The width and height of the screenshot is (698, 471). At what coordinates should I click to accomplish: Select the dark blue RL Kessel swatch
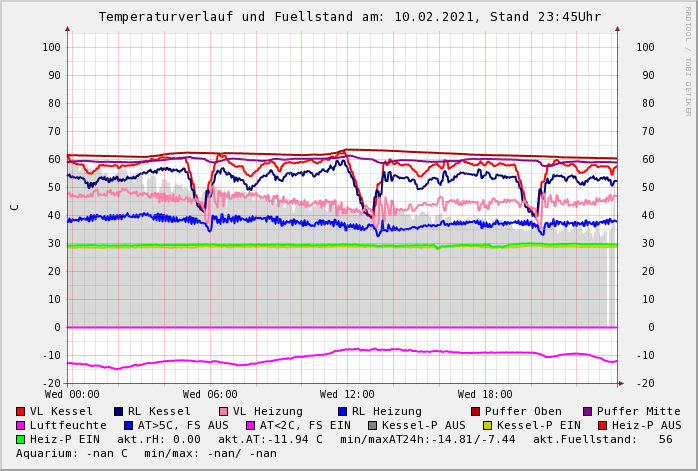(119, 411)
